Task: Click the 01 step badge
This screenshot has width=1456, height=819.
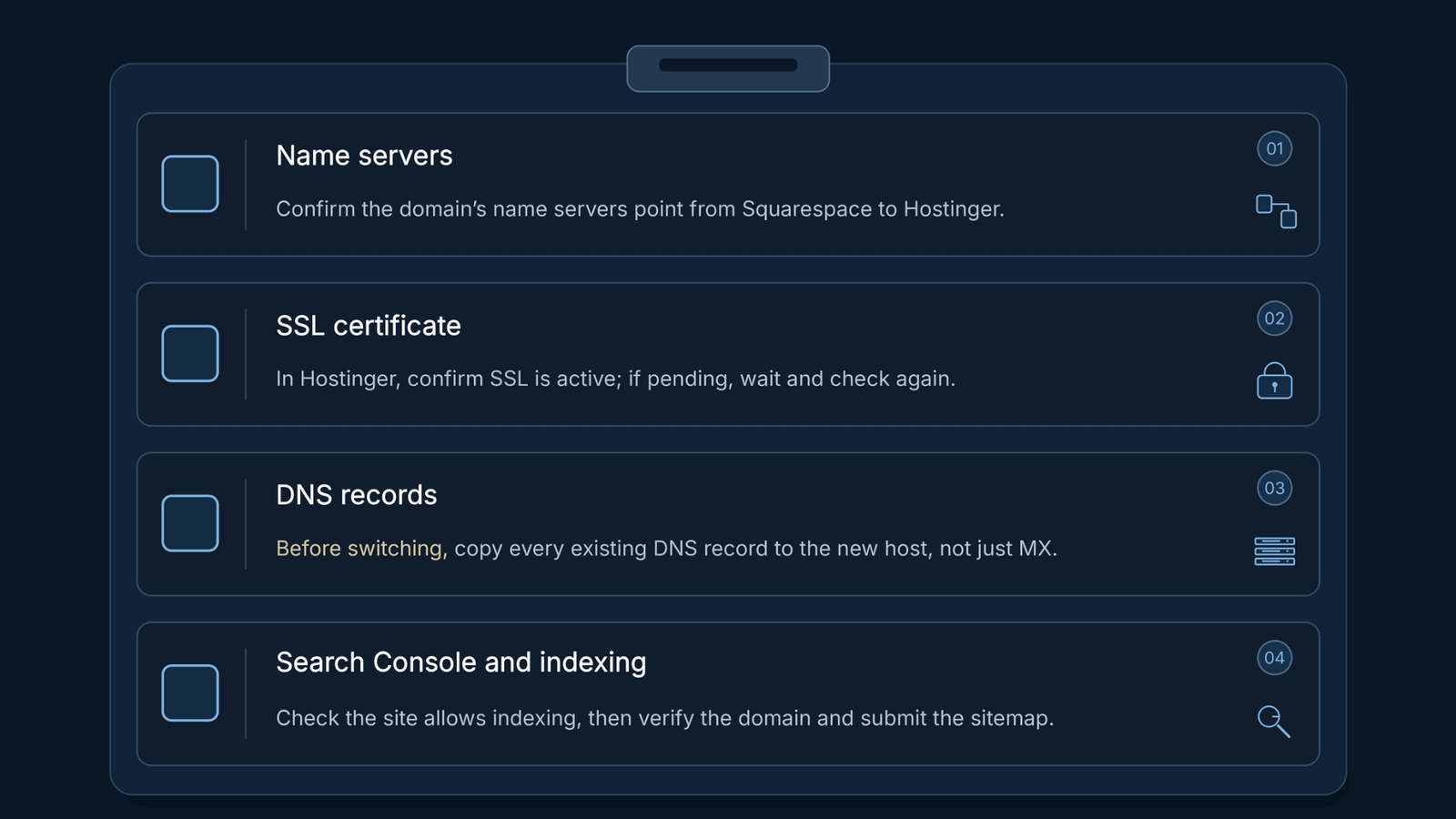Action: (1275, 148)
